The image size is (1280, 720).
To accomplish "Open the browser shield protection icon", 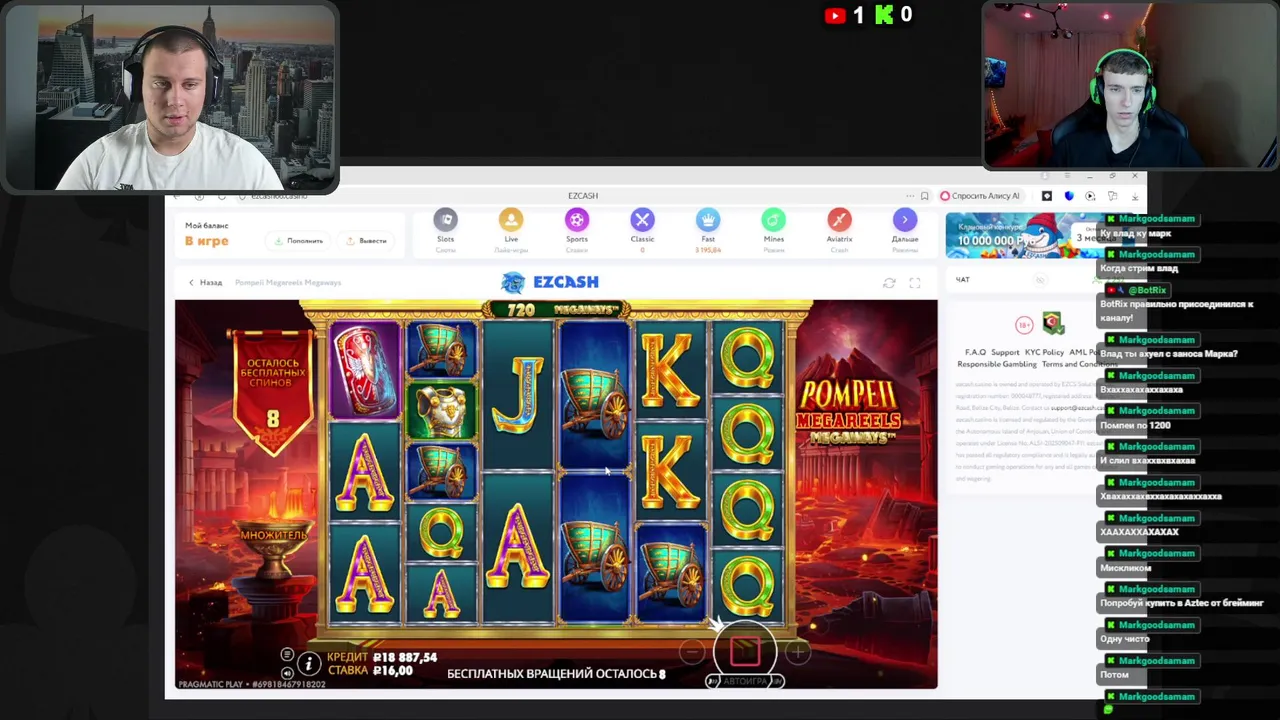I will click(x=1069, y=196).
